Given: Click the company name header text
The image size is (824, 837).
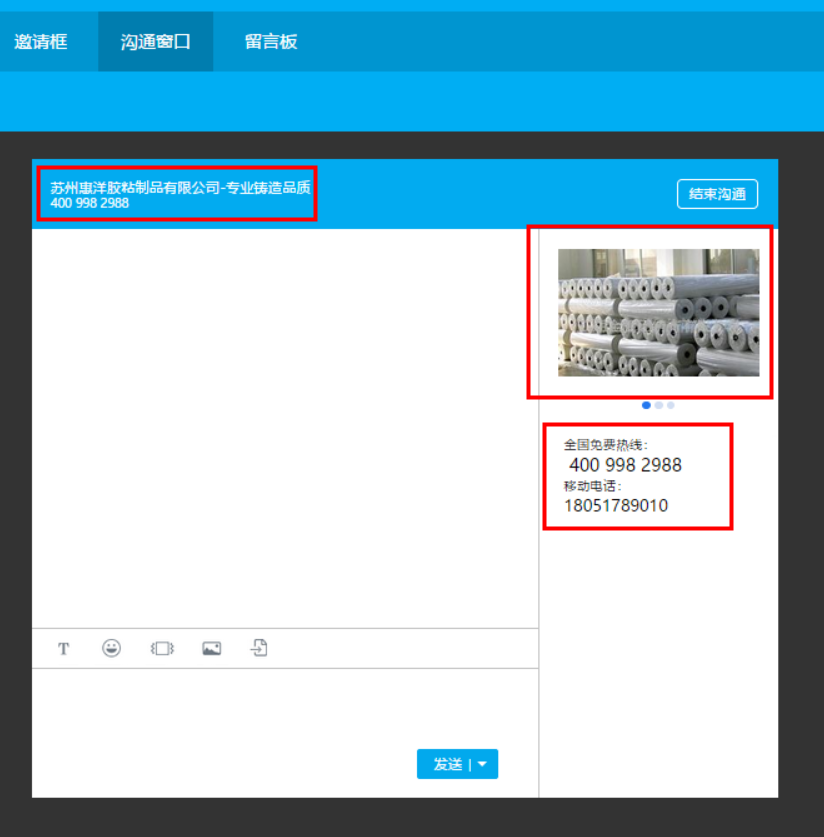Looking at the screenshot, I should [x=180, y=186].
